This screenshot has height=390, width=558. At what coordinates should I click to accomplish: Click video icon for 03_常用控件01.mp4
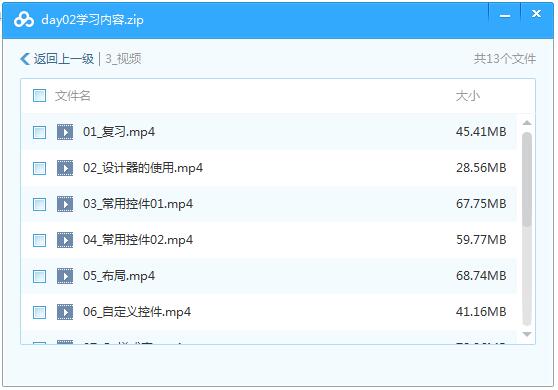pyautogui.click(x=65, y=204)
